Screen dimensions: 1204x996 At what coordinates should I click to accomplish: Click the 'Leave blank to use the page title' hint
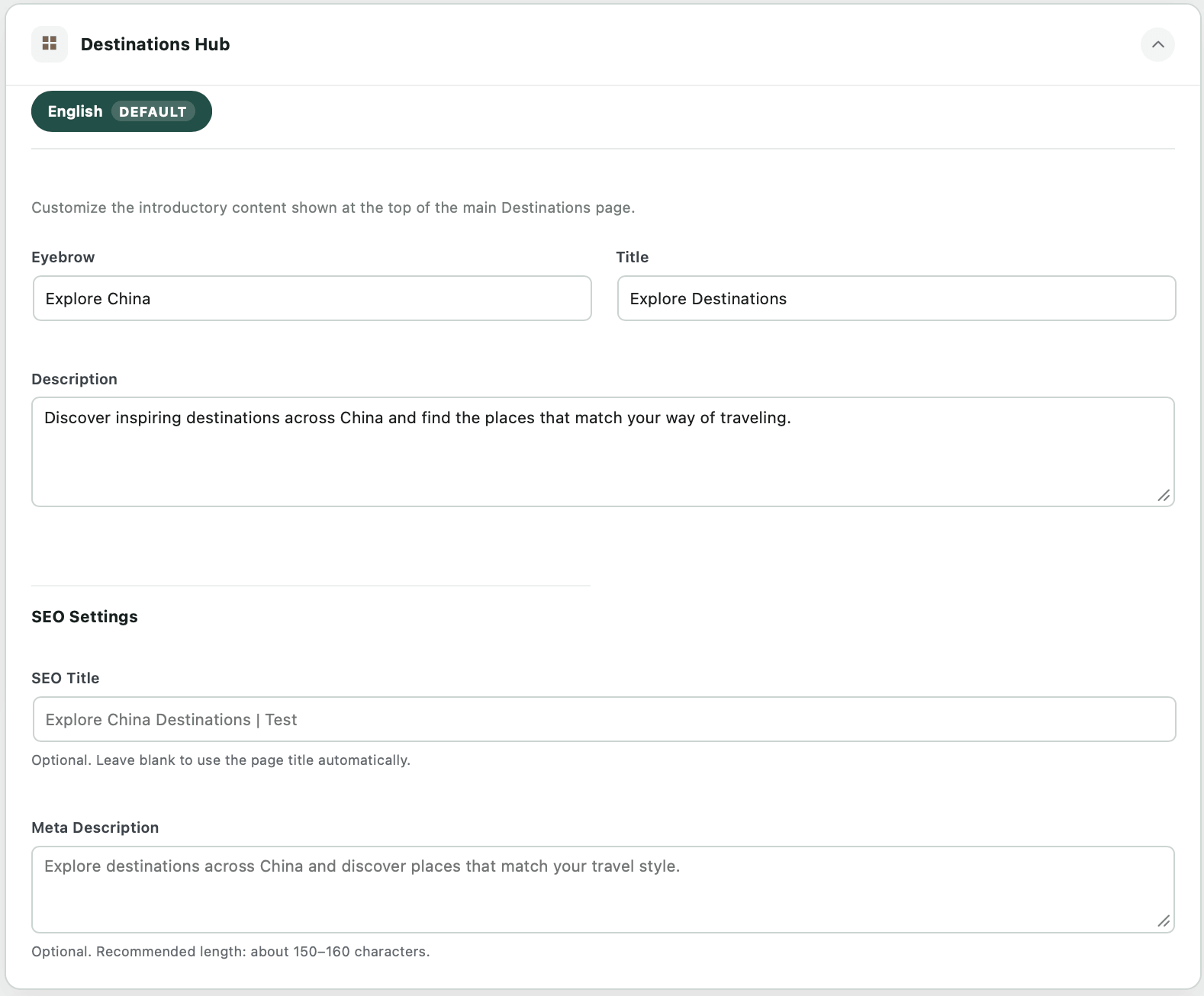tap(221, 760)
